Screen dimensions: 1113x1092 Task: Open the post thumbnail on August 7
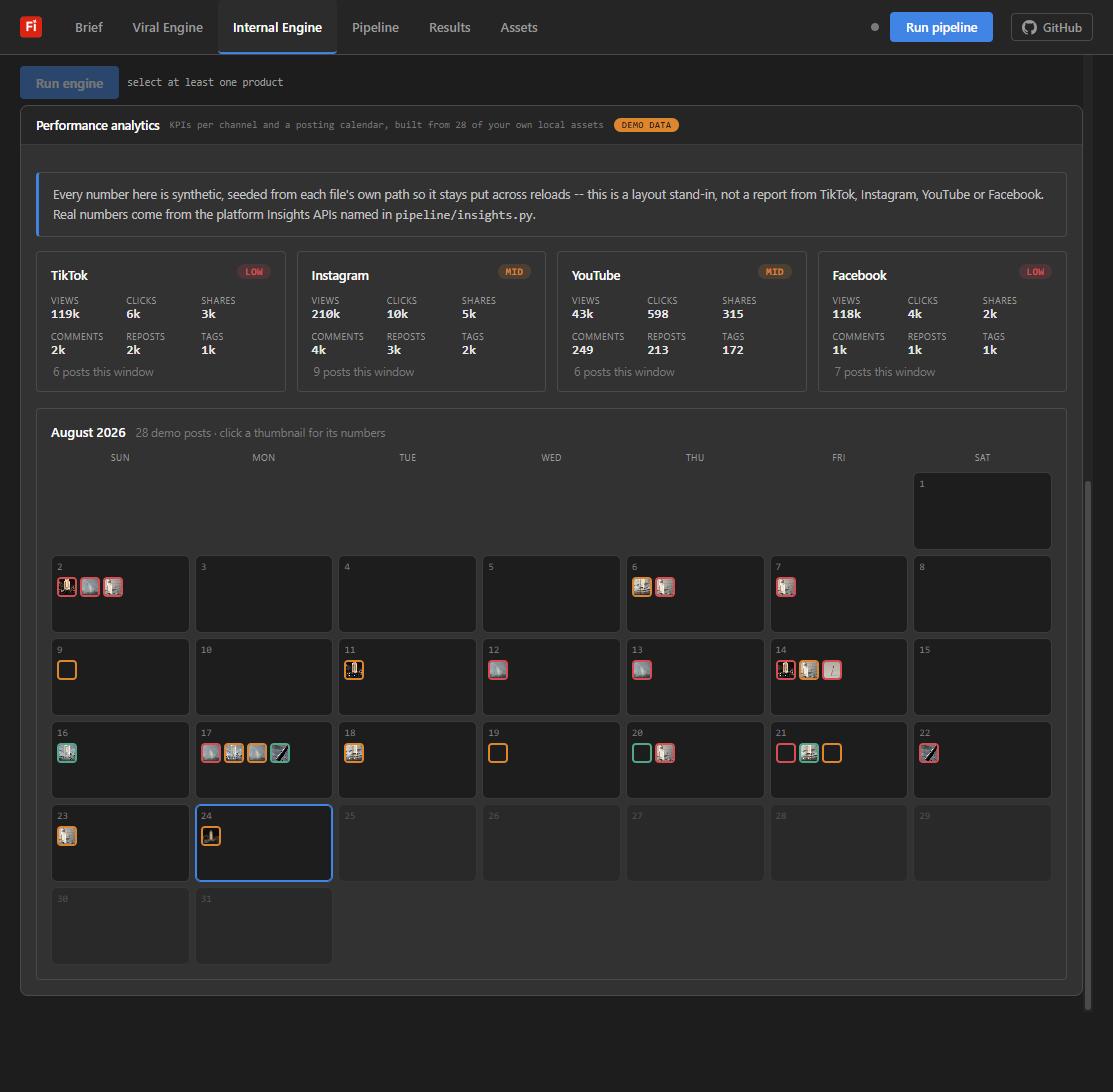(x=786, y=587)
